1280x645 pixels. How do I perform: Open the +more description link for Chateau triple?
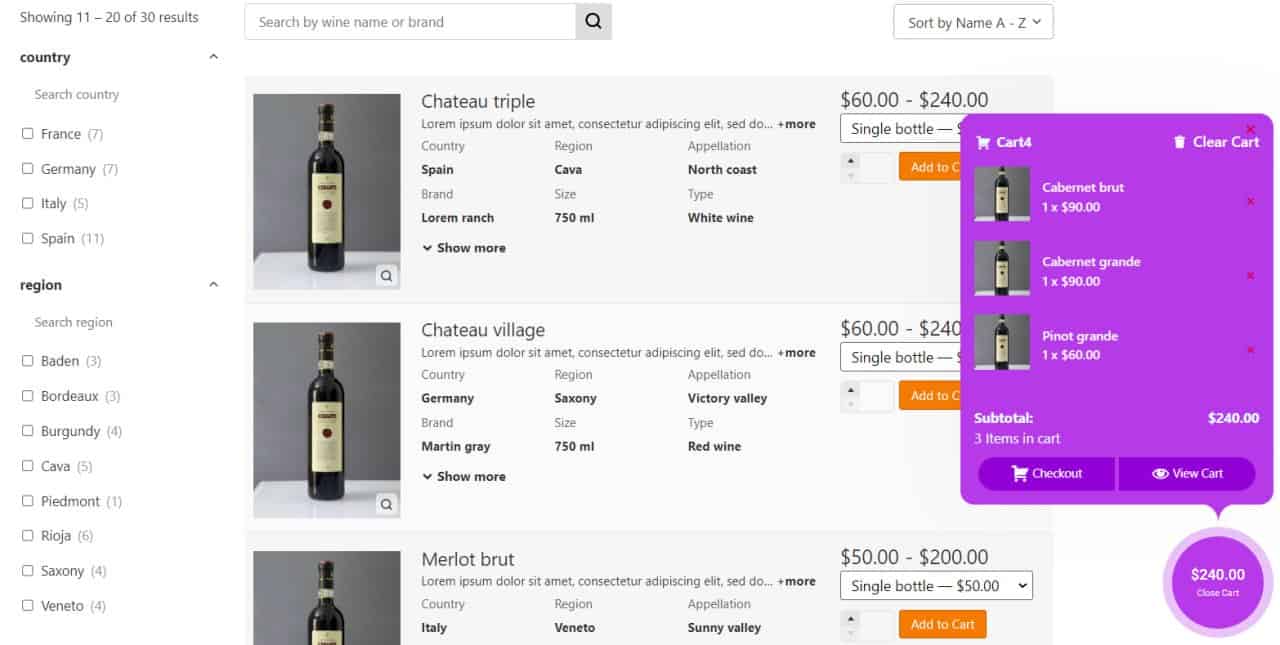tap(797, 124)
